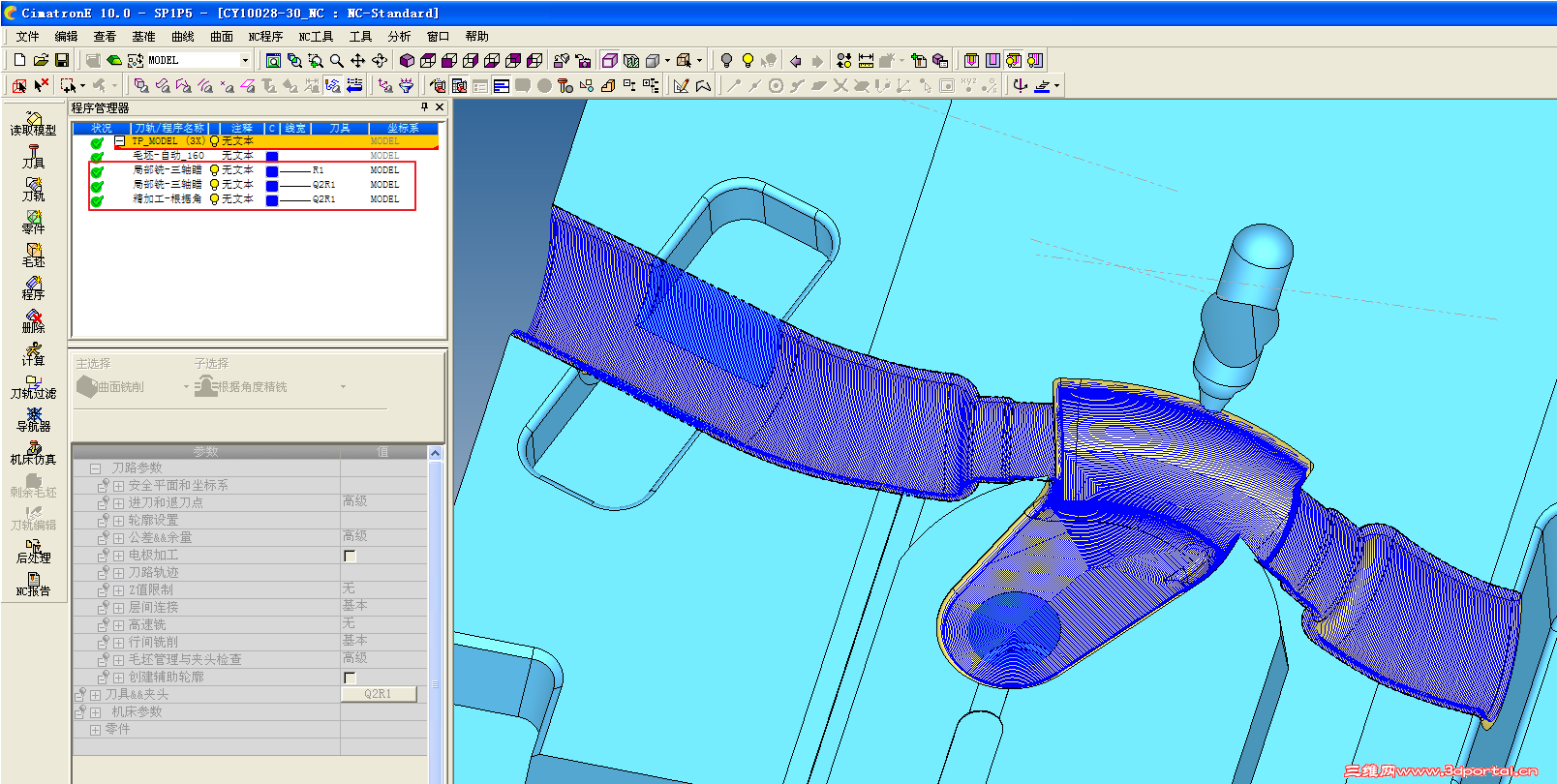Screen dimensions: 1557x784
Task: Create a new 程序 (procedure) from sidebar
Action: (x=33, y=287)
